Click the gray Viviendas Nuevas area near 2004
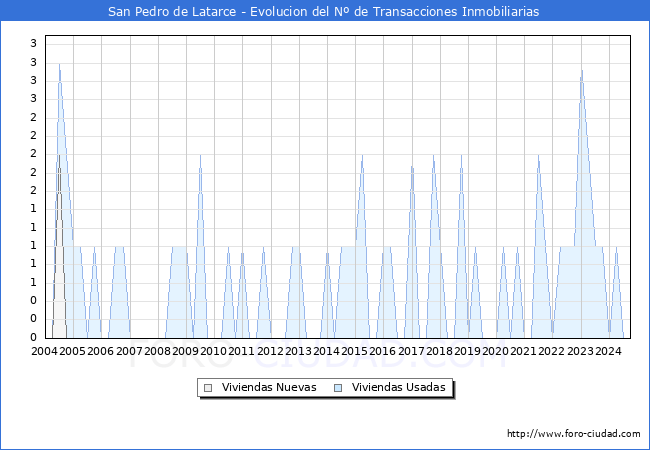 click(59, 250)
